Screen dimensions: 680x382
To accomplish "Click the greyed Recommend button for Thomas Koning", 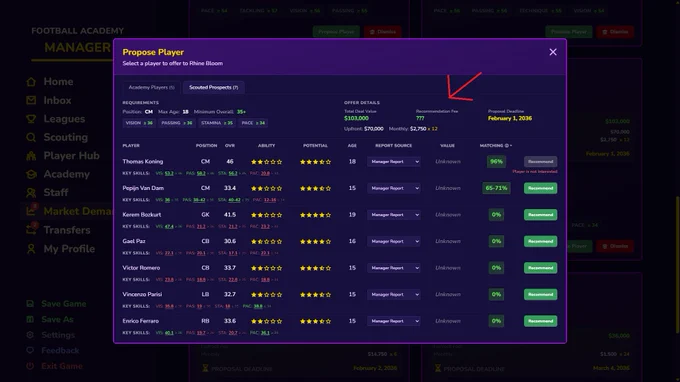I will [x=540, y=162].
